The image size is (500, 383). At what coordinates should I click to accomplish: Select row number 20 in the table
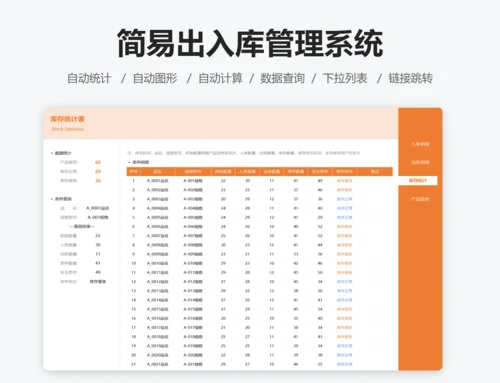point(133,355)
